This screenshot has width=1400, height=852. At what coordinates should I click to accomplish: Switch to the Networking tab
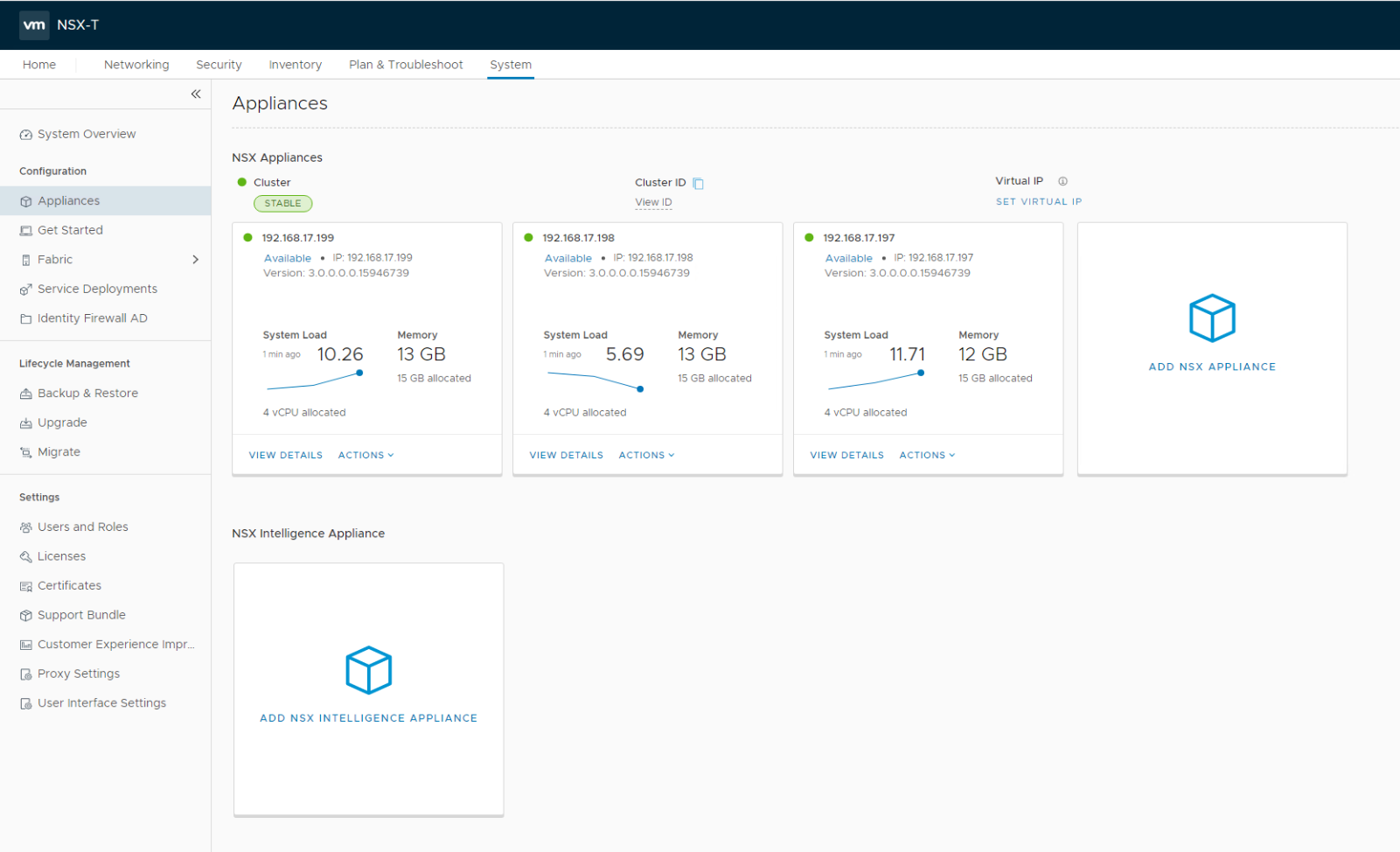136,64
